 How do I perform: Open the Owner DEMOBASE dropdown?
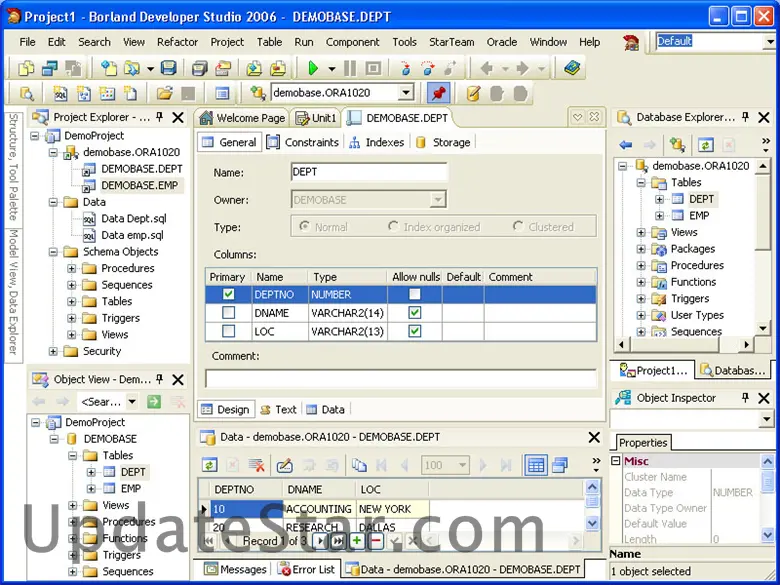coord(437,200)
